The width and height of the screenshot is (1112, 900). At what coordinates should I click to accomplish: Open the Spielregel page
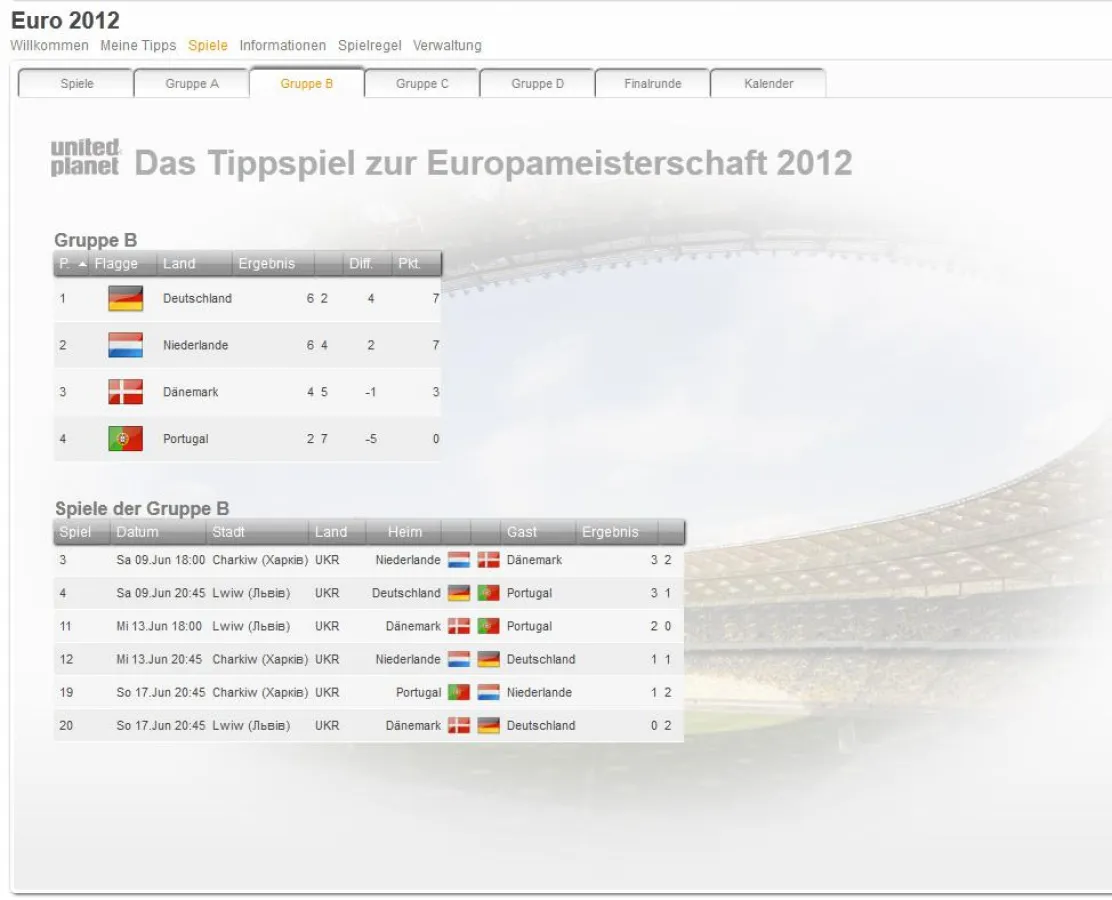click(x=369, y=45)
